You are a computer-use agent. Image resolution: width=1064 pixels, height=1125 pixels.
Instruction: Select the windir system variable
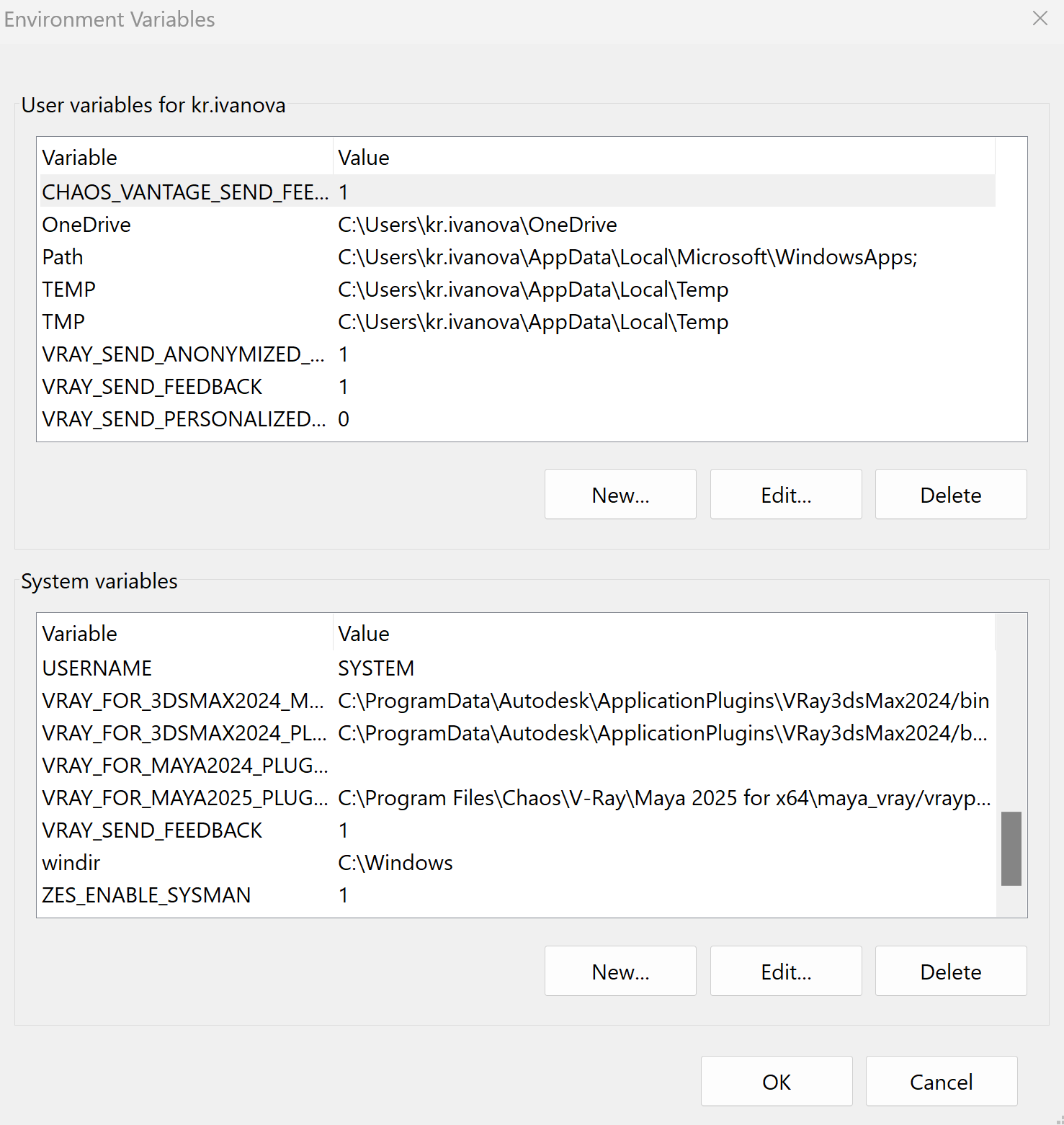tap(517, 862)
